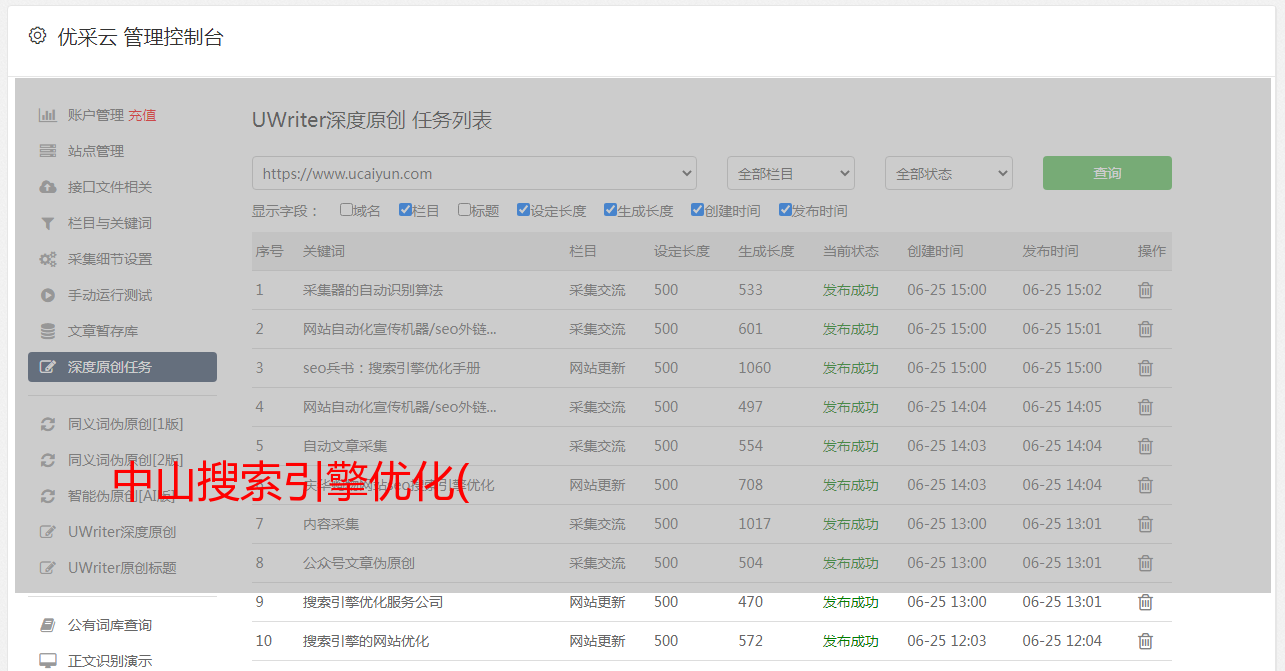Enable the 标题 field checkbox

(464, 210)
